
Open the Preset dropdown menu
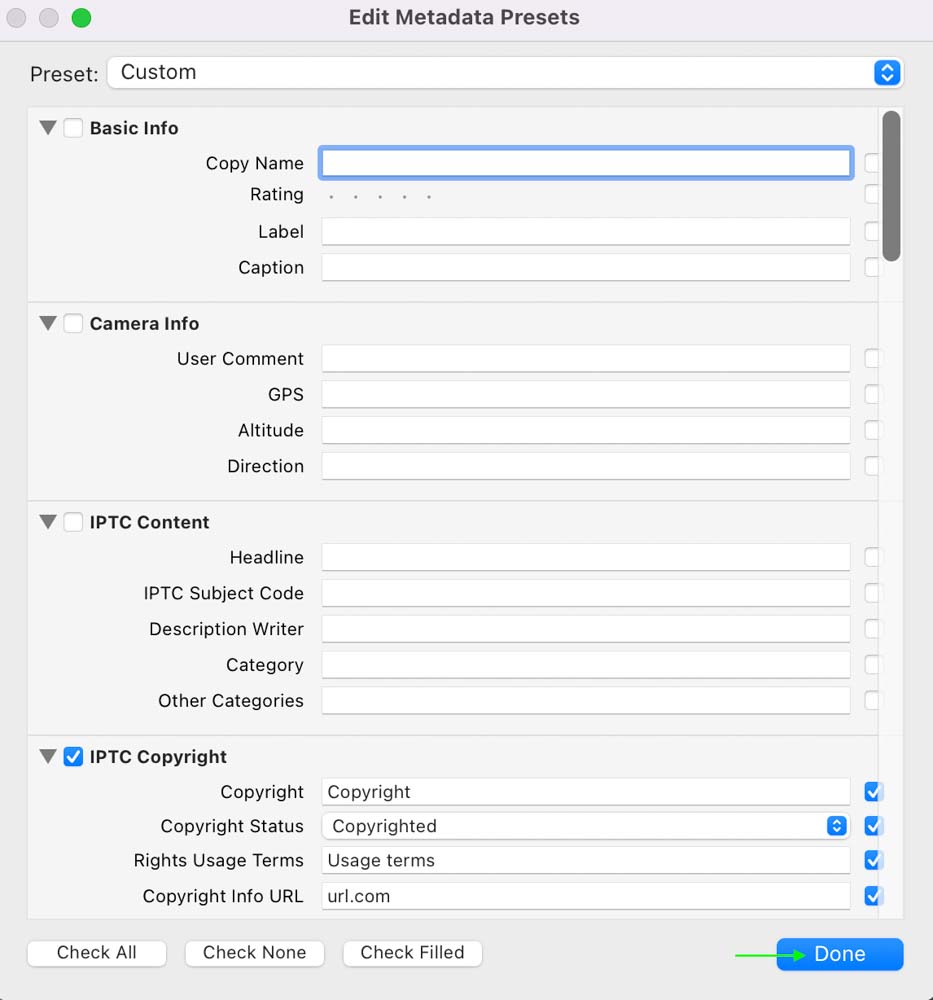click(x=505, y=73)
